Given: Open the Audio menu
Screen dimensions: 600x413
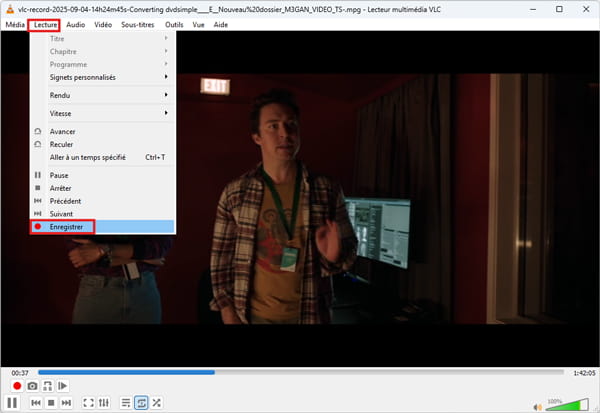Looking at the screenshot, I should [75, 25].
